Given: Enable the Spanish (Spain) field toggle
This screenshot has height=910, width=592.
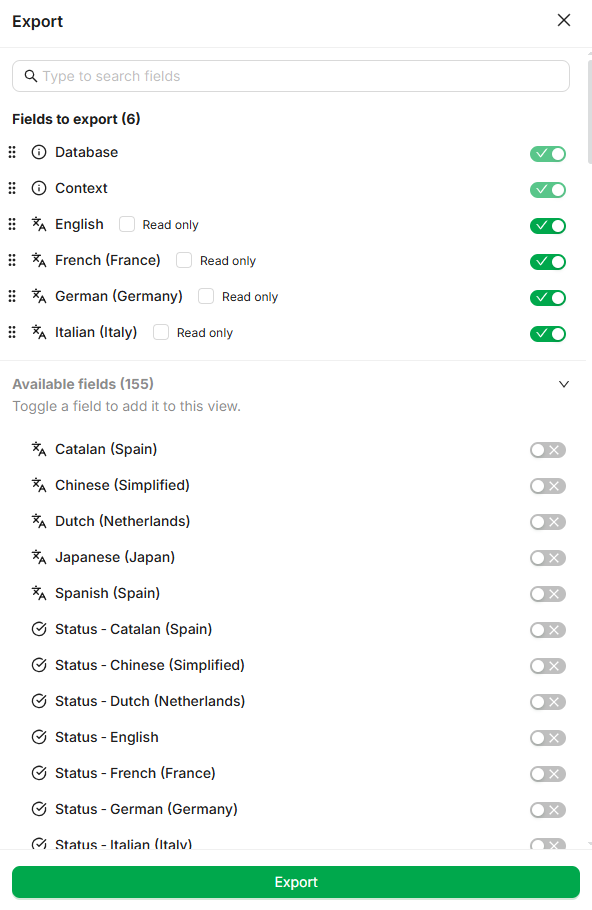Looking at the screenshot, I should (x=548, y=594).
